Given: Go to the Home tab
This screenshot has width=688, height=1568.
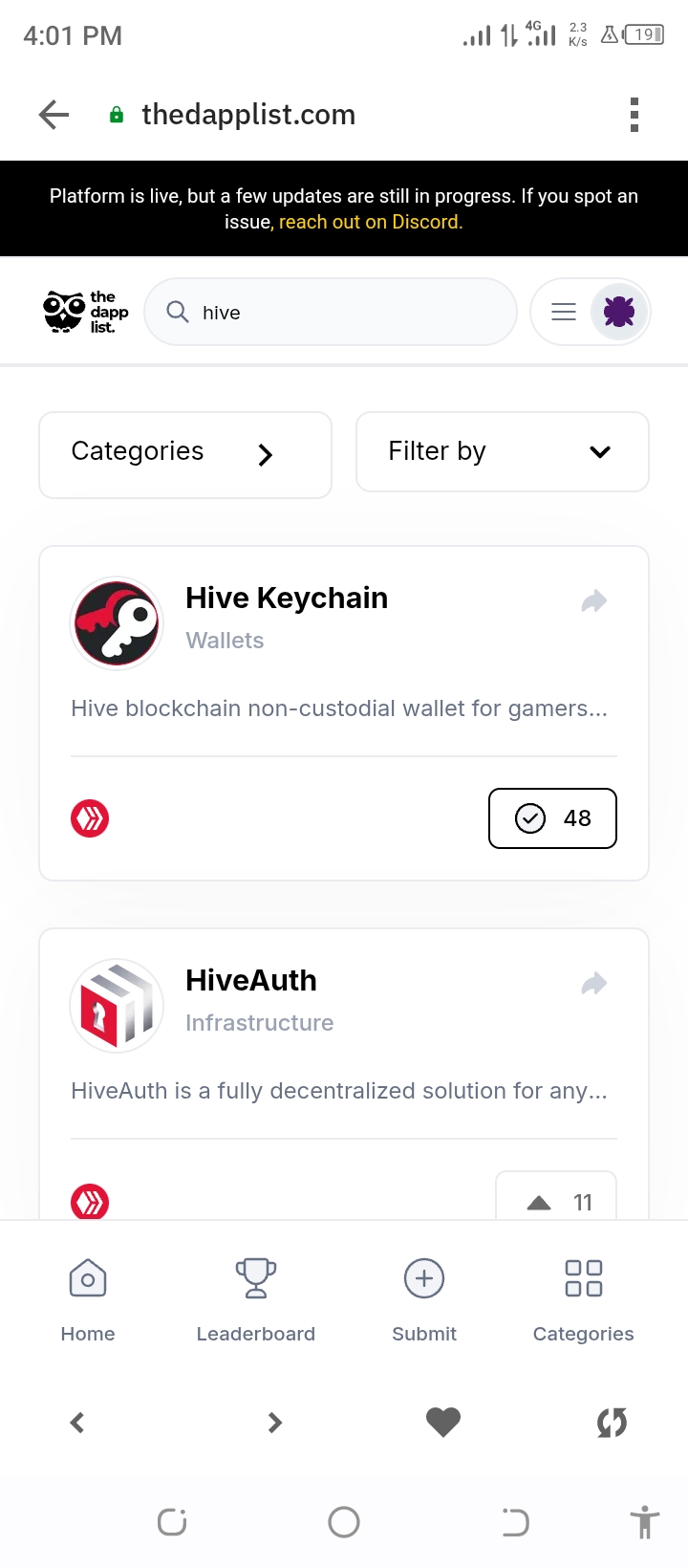Looking at the screenshot, I should click(x=88, y=1300).
